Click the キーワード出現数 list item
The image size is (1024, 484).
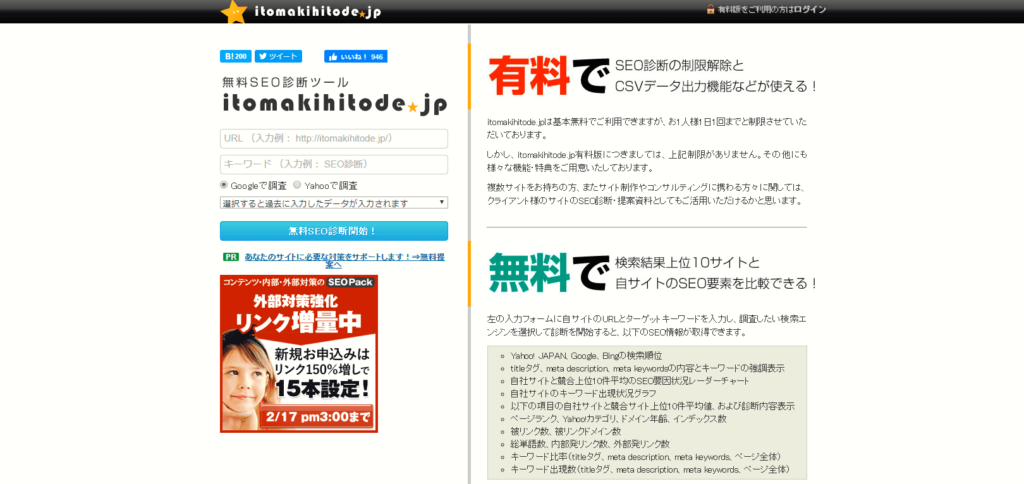(650, 469)
